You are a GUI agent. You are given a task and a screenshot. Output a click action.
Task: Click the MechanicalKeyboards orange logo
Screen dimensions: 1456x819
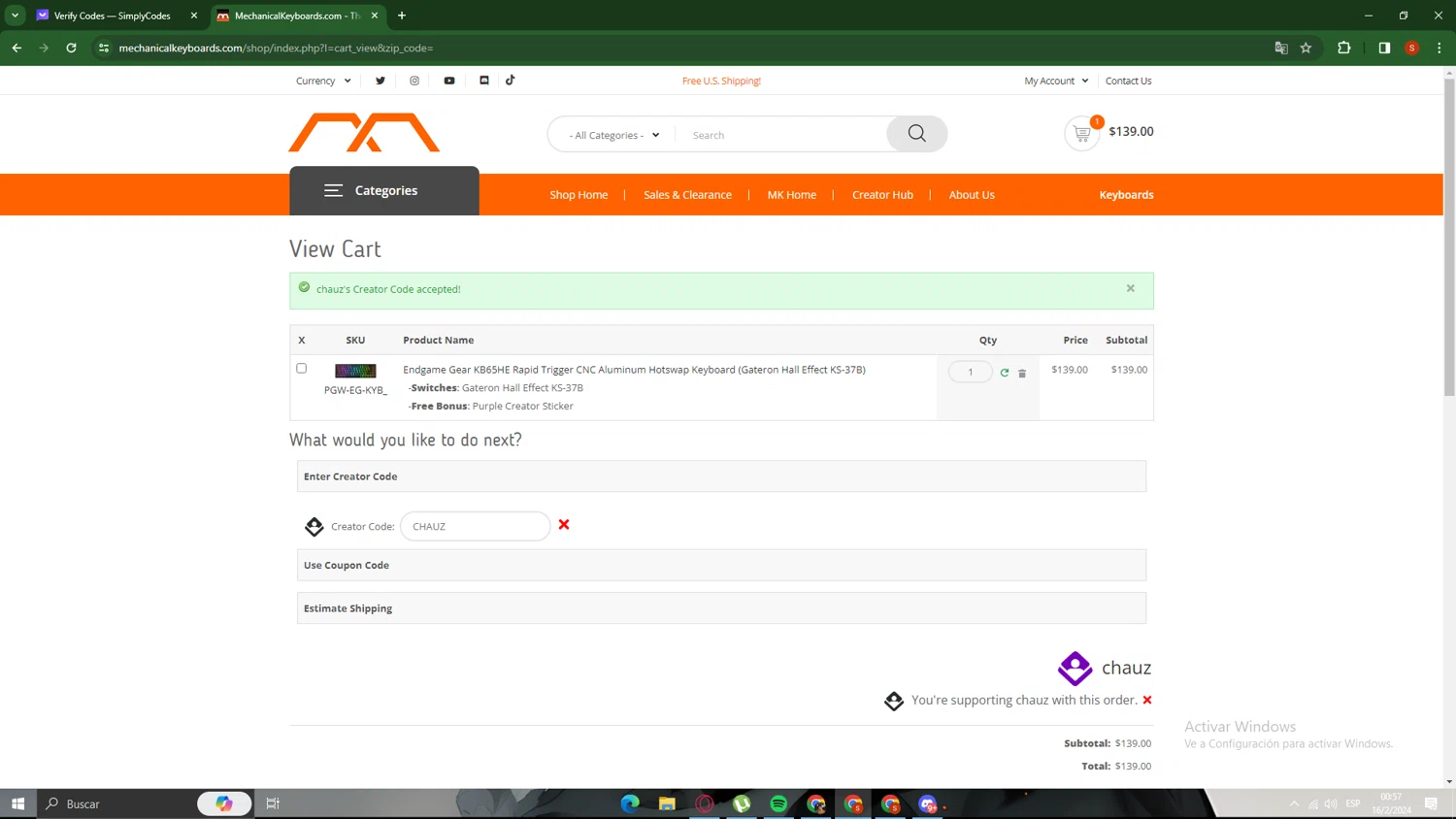[364, 133]
